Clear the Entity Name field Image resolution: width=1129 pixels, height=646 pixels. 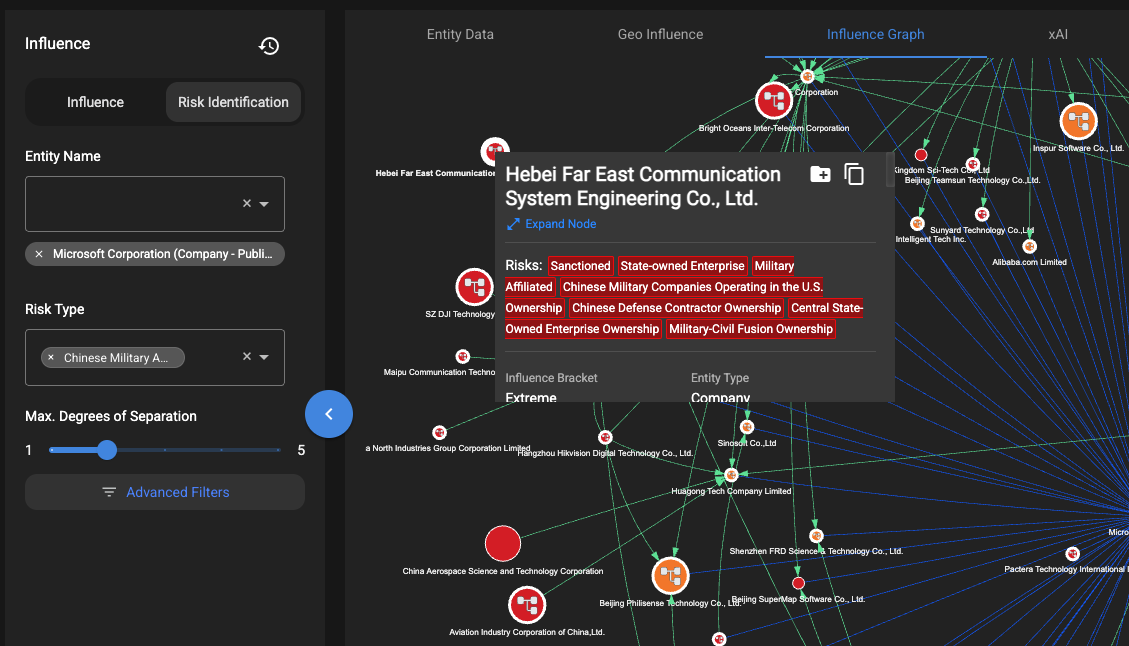tap(247, 204)
